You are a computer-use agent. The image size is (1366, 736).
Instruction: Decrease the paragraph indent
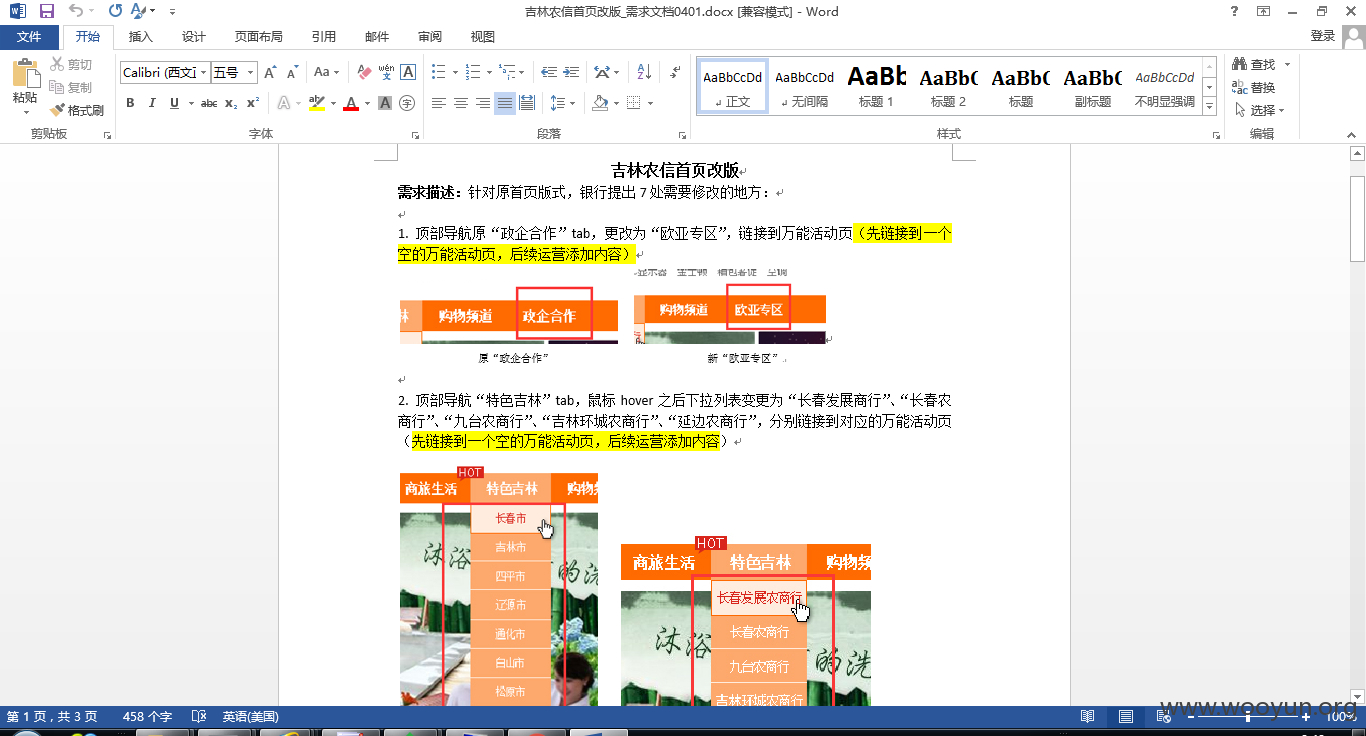[549, 72]
